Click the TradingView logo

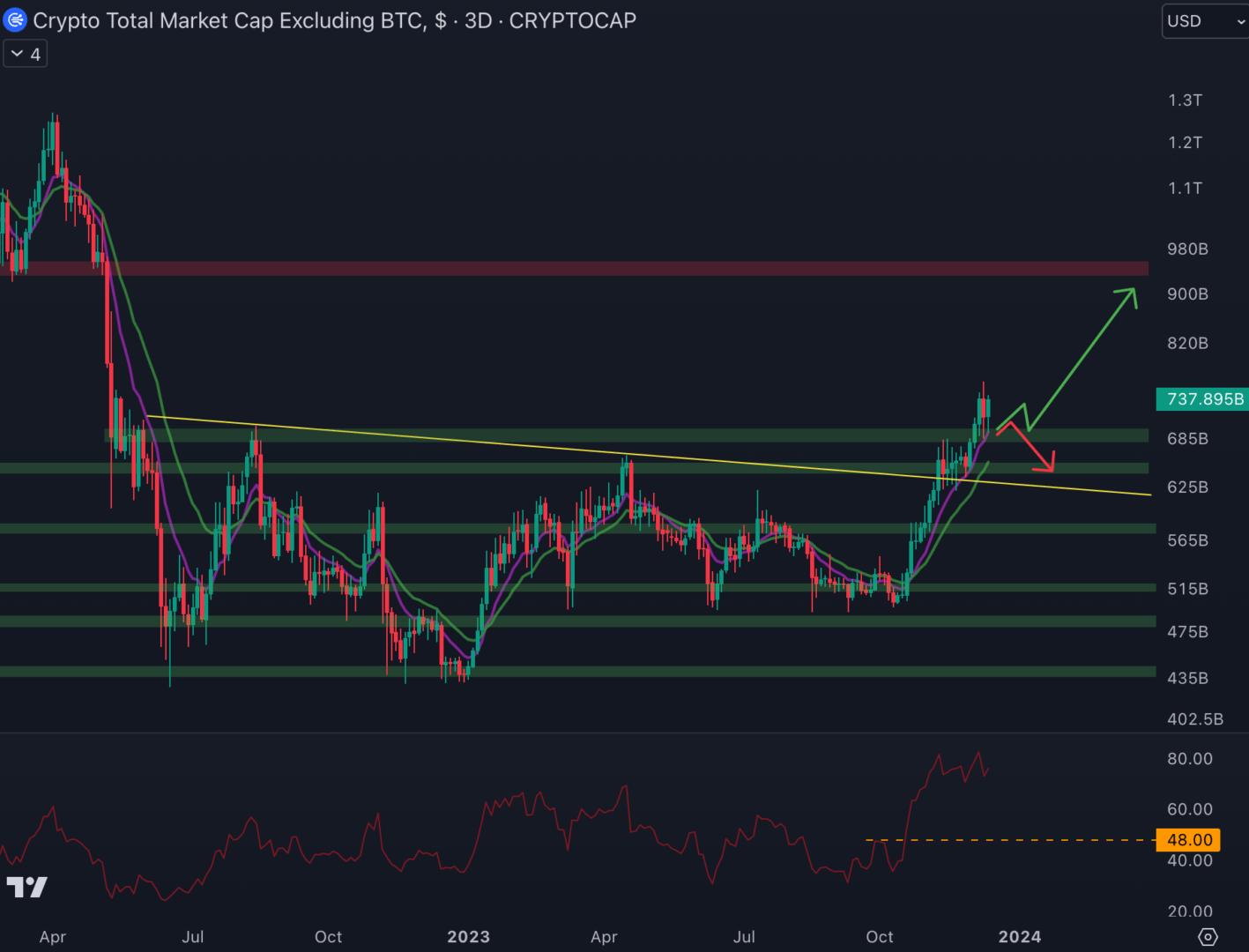26,887
